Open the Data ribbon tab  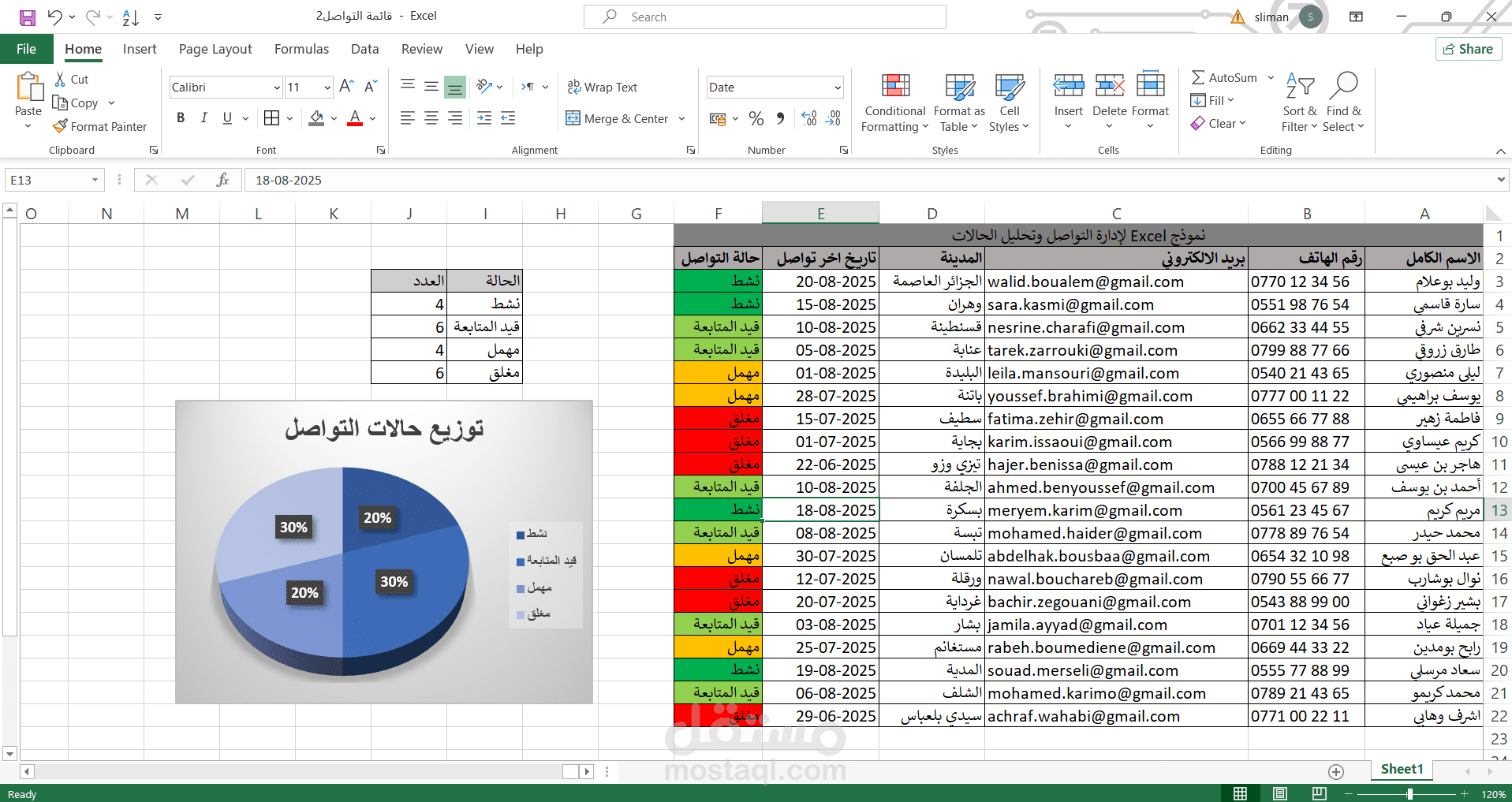point(364,49)
